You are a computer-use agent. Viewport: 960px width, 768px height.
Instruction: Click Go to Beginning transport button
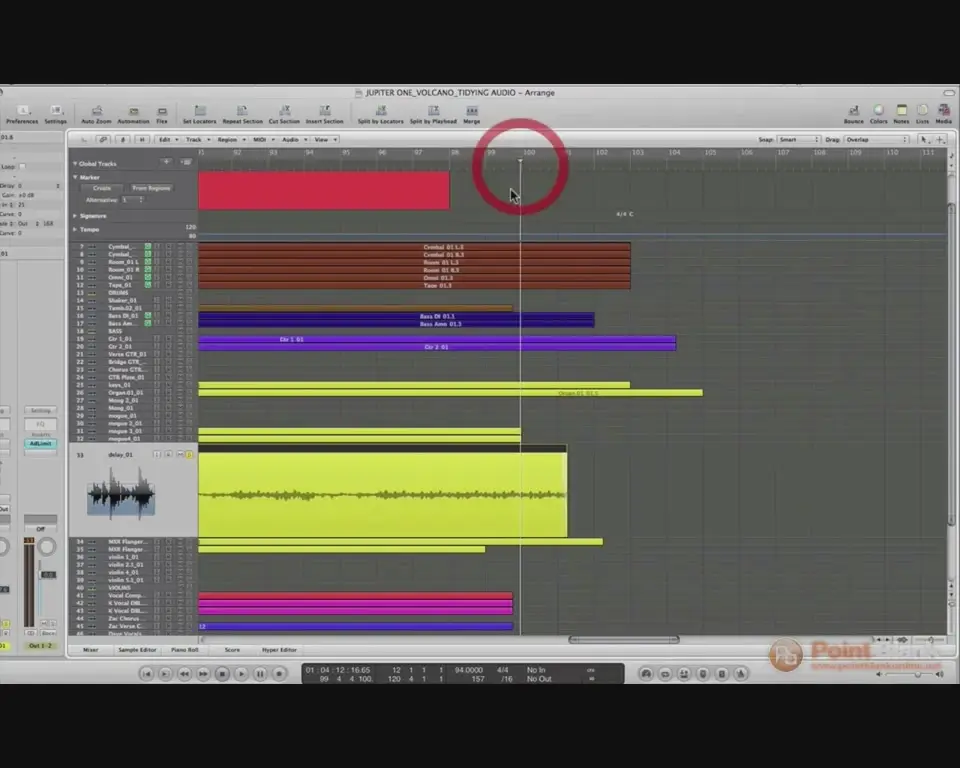(146, 674)
